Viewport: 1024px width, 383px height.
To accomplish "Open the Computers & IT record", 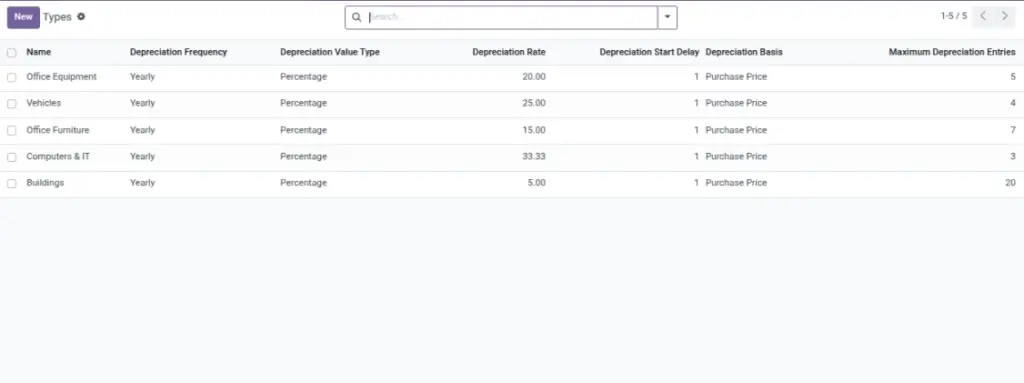I will (58, 157).
